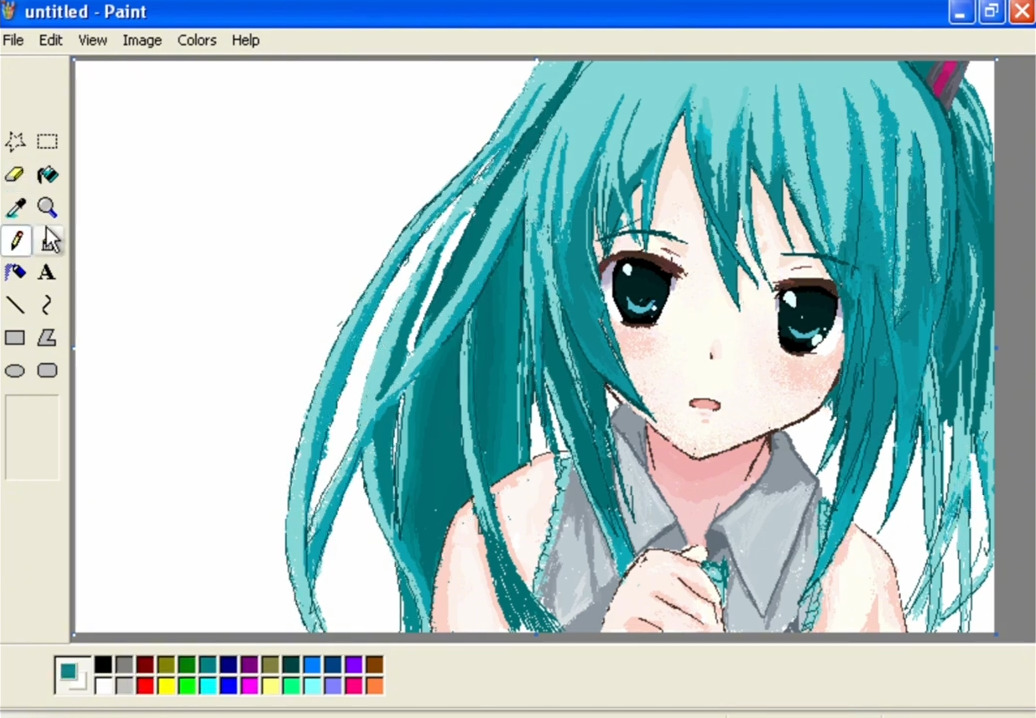The image size is (1036, 718).
Task: Choose the periwinkle light purple swatch
Action: pos(333,686)
